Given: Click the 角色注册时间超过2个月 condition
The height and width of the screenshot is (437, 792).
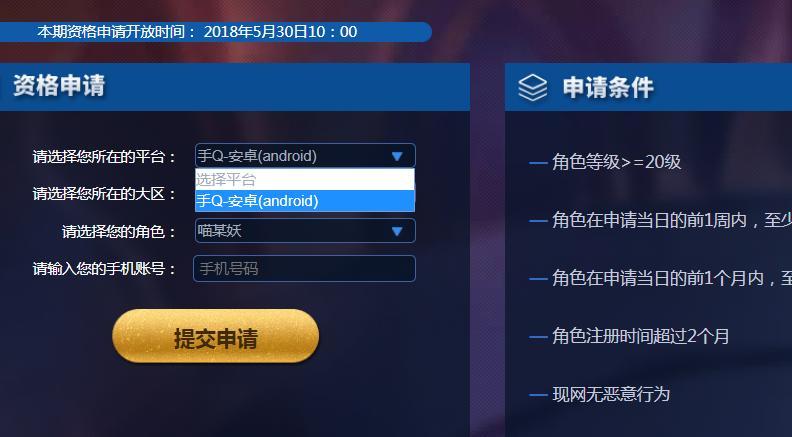Looking at the screenshot, I should (x=640, y=336).
